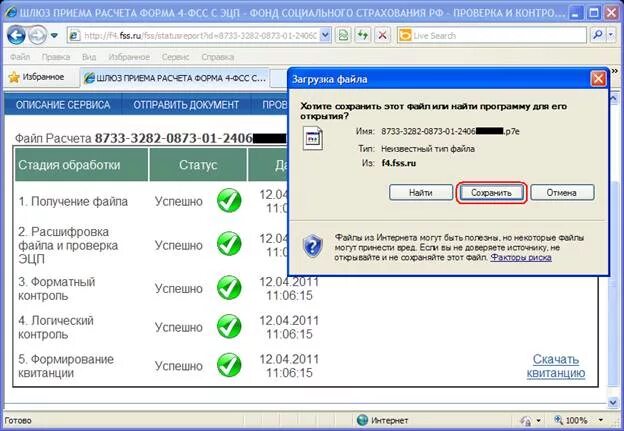Click the f4.fss.ru source text in dialog
The image size is (624, 431).
pyautogui.click(x=399, y=163)
